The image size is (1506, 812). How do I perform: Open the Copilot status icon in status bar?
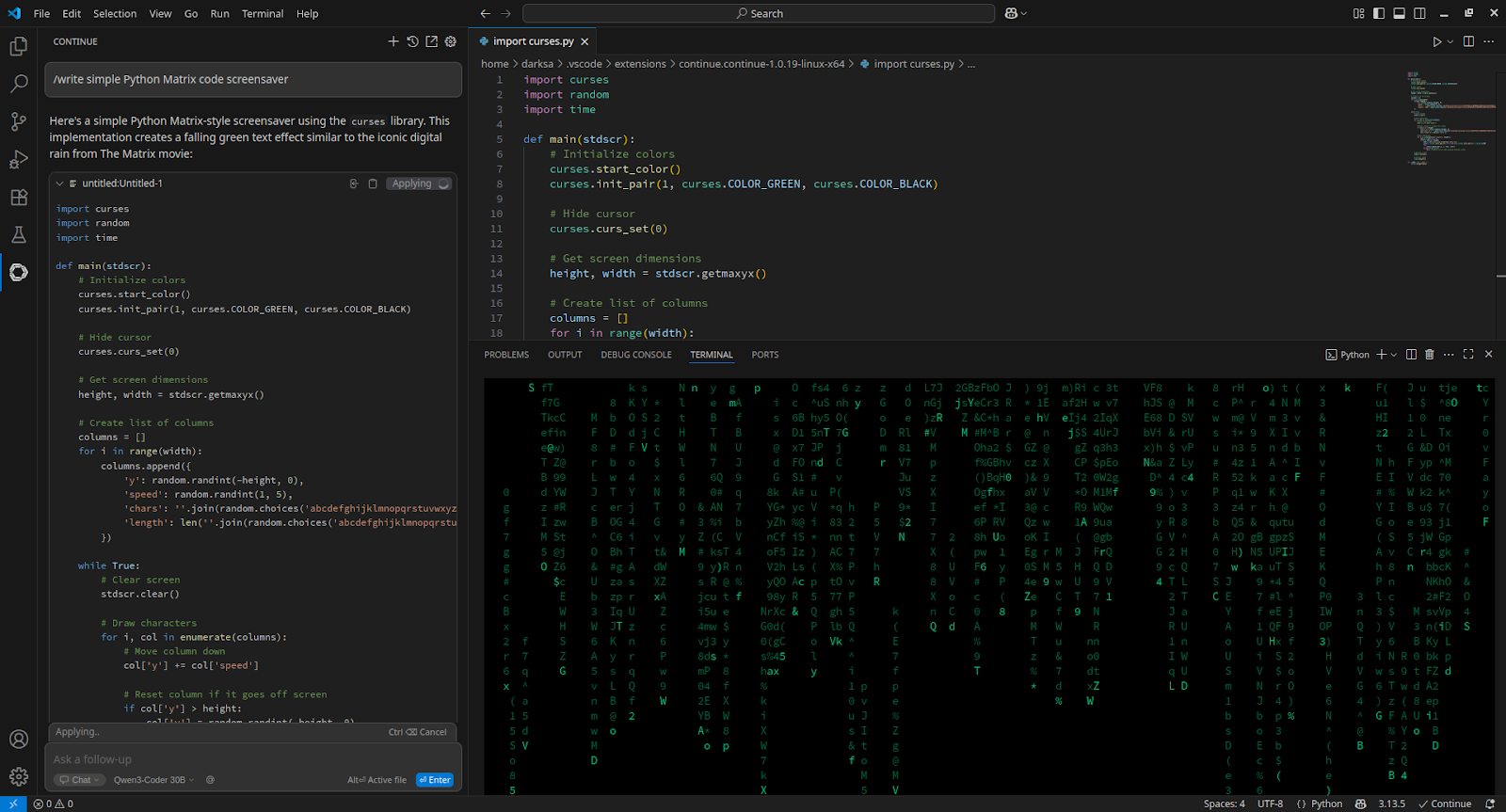pyautogui.click(x=1360, y=804)
